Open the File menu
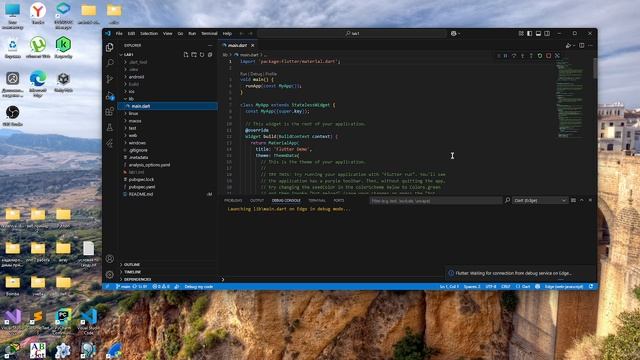Viewport: 640px width, 360px height. (119, 33)
